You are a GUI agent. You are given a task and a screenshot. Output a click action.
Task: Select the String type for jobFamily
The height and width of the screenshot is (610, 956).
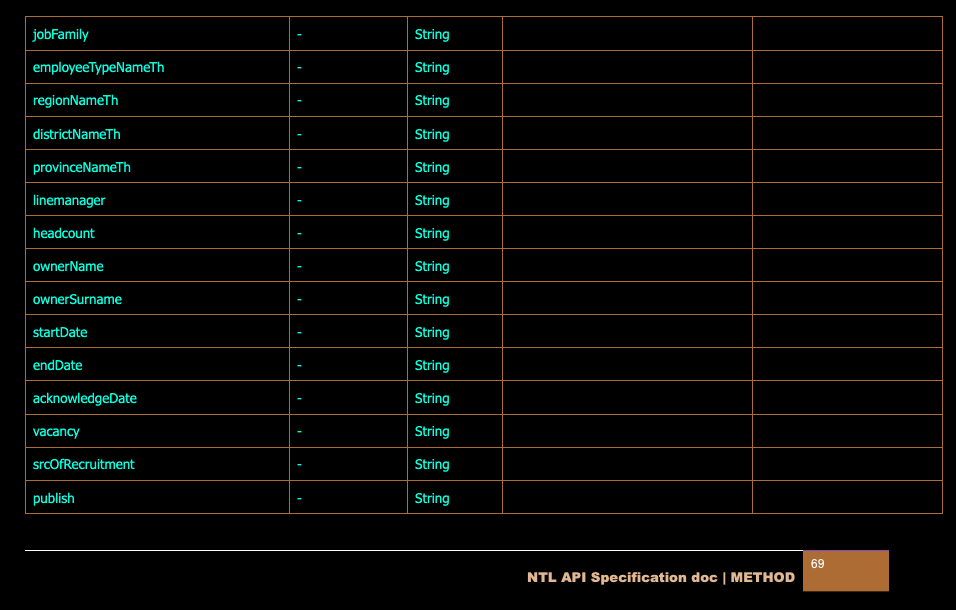[432, 35]
